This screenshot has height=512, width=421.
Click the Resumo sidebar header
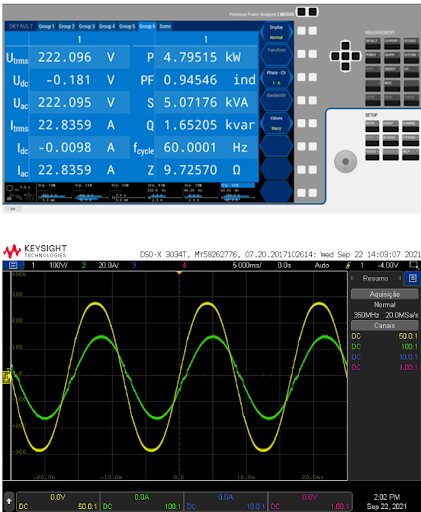tap(375, 278)
